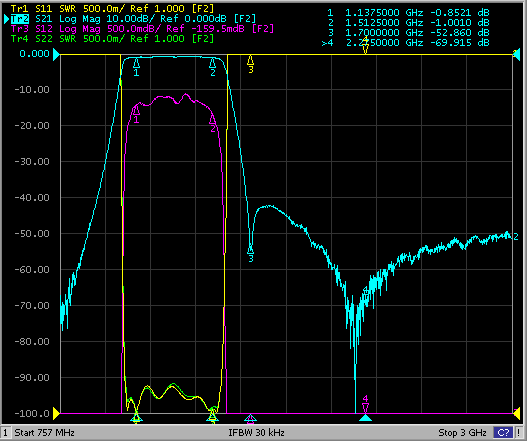Click the Start 757 MHz frequency field
The image size is (527, 441).
tap(44, 432)
